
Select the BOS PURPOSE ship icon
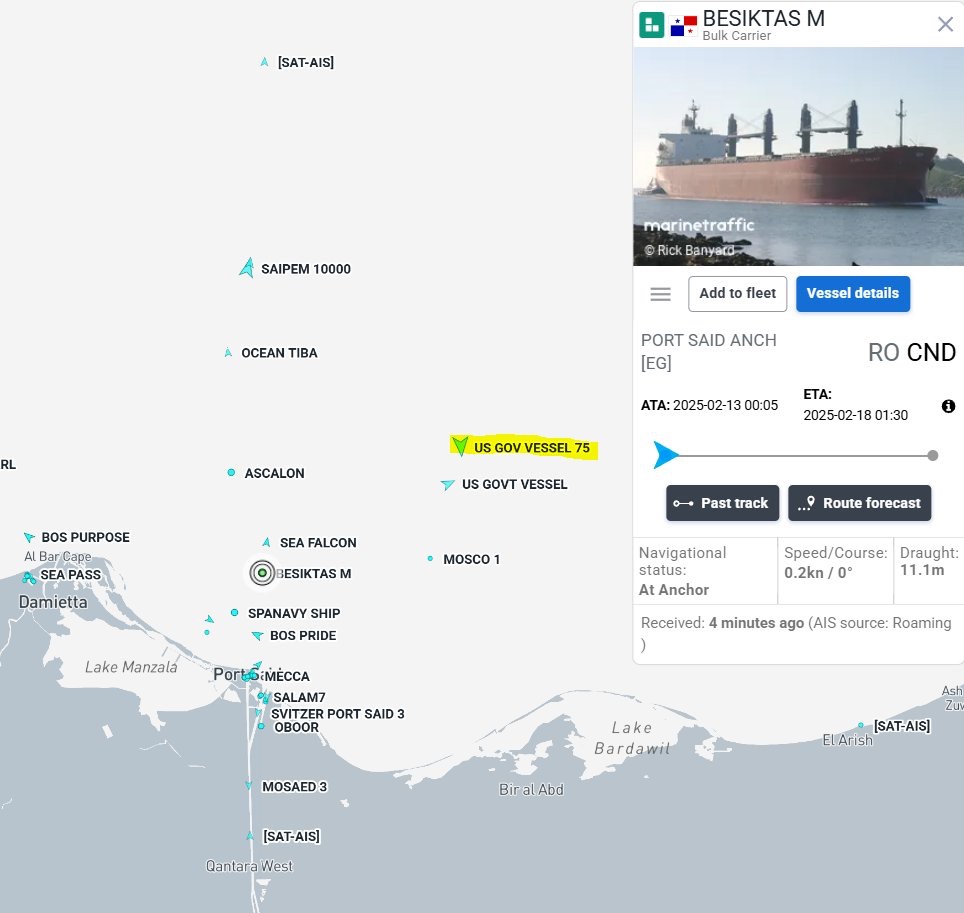29,538
